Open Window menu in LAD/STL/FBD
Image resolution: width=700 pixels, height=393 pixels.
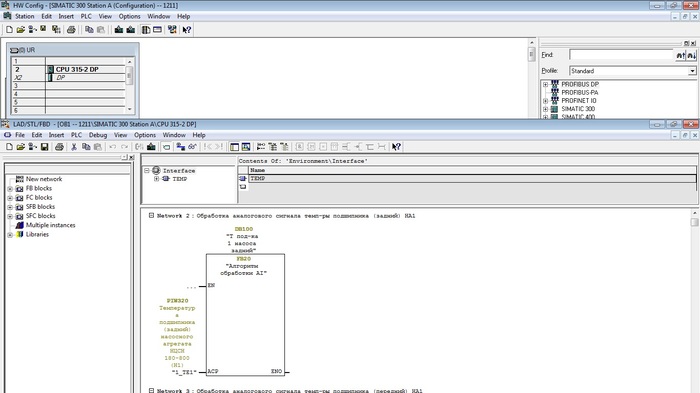click(x=174, y=135)
